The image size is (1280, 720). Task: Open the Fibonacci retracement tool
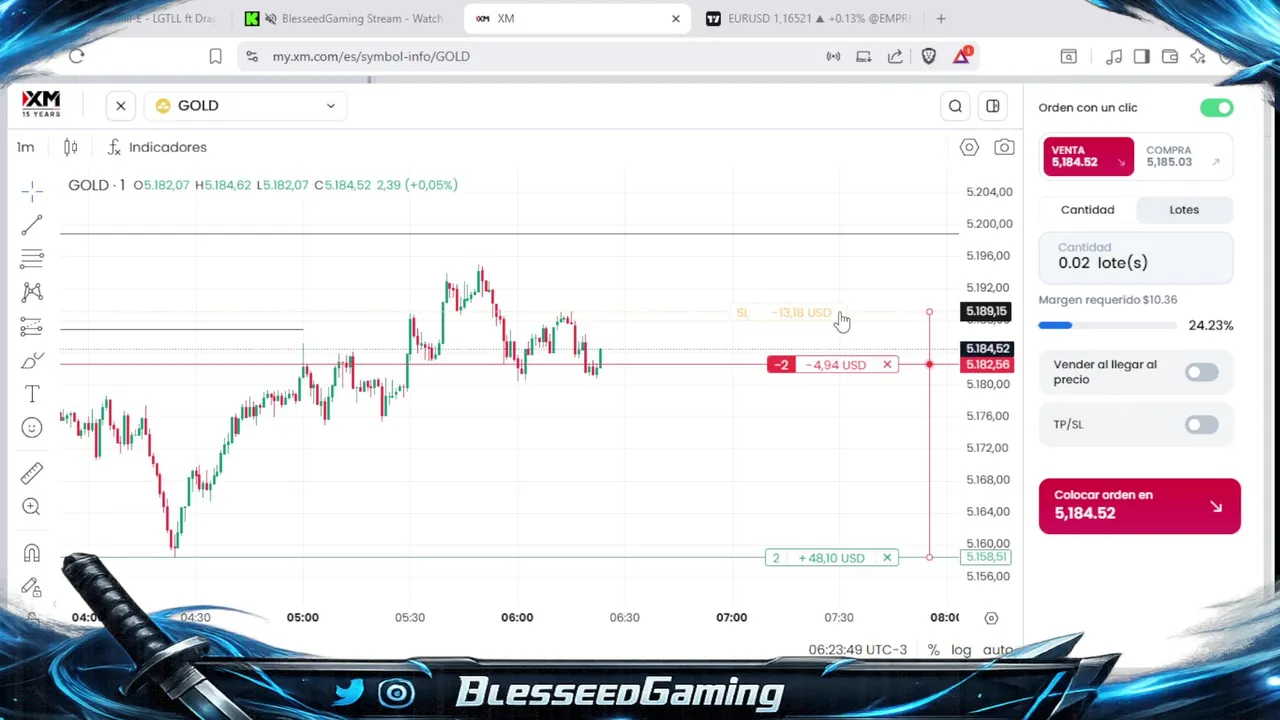point(32,258)
